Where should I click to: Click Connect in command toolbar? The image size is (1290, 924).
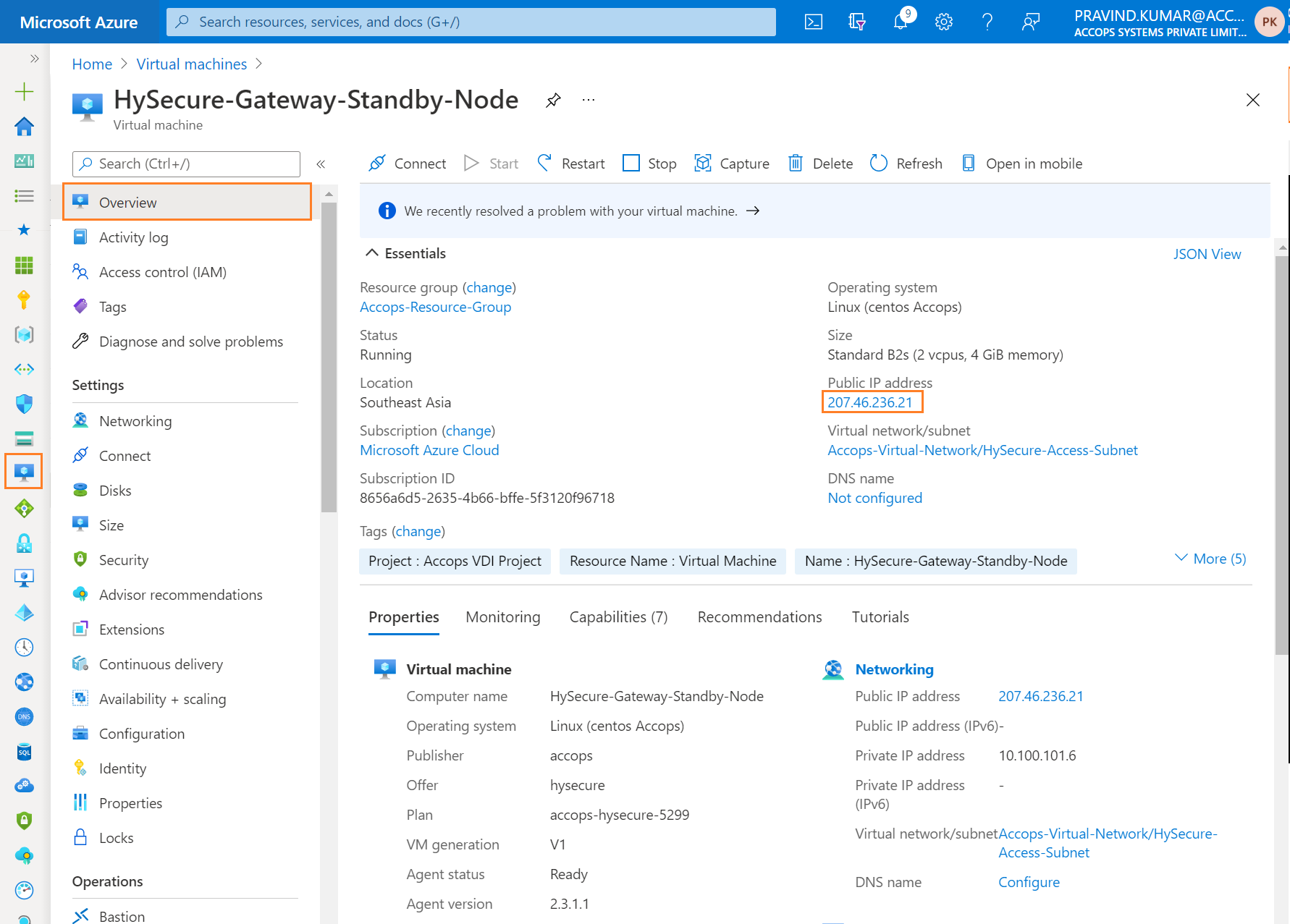pos(408,164)
